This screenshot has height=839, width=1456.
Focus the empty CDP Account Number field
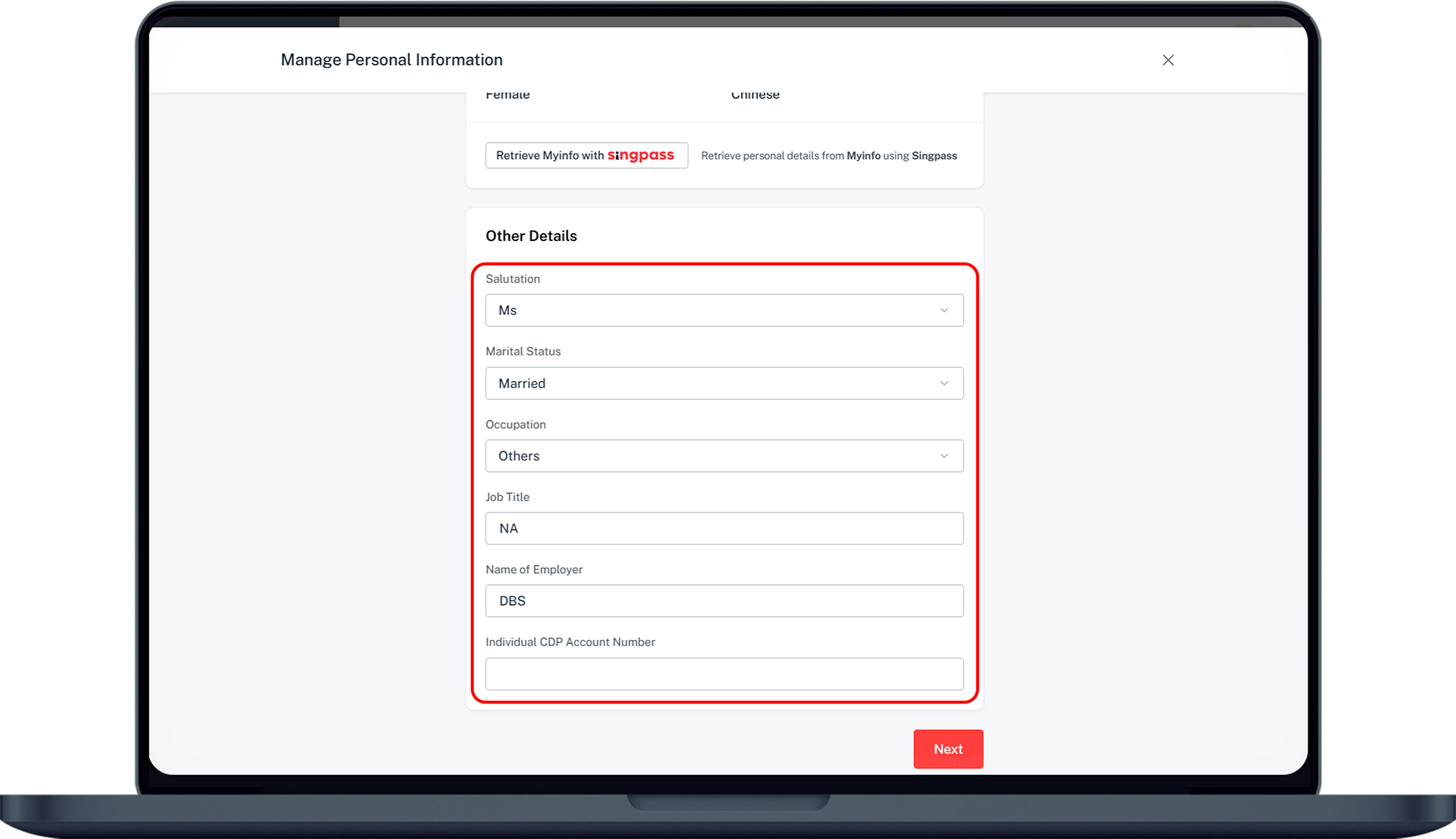coord(724,674)
